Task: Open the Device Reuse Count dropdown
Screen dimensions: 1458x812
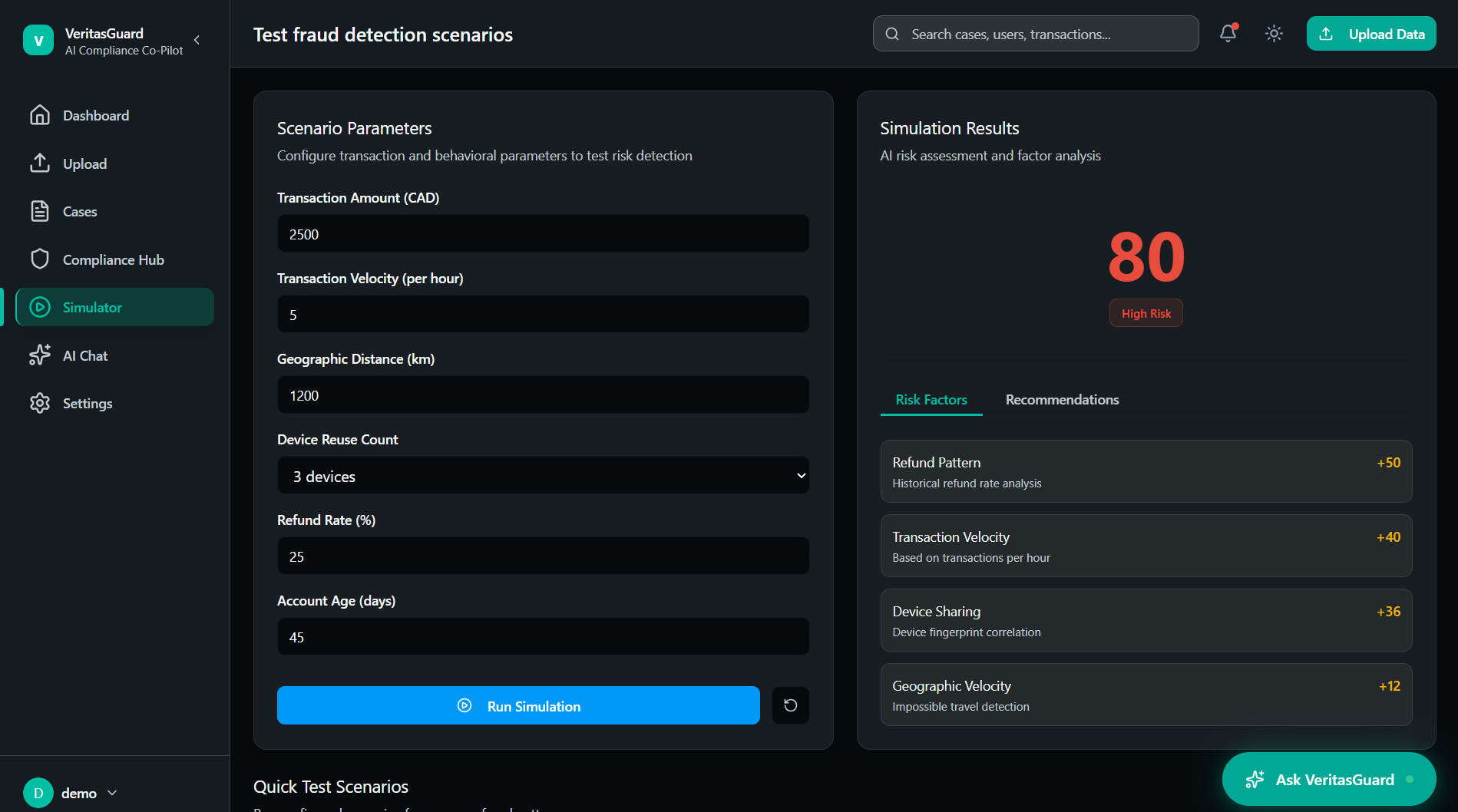Action: pyautogui.click(x=543, y=476)
